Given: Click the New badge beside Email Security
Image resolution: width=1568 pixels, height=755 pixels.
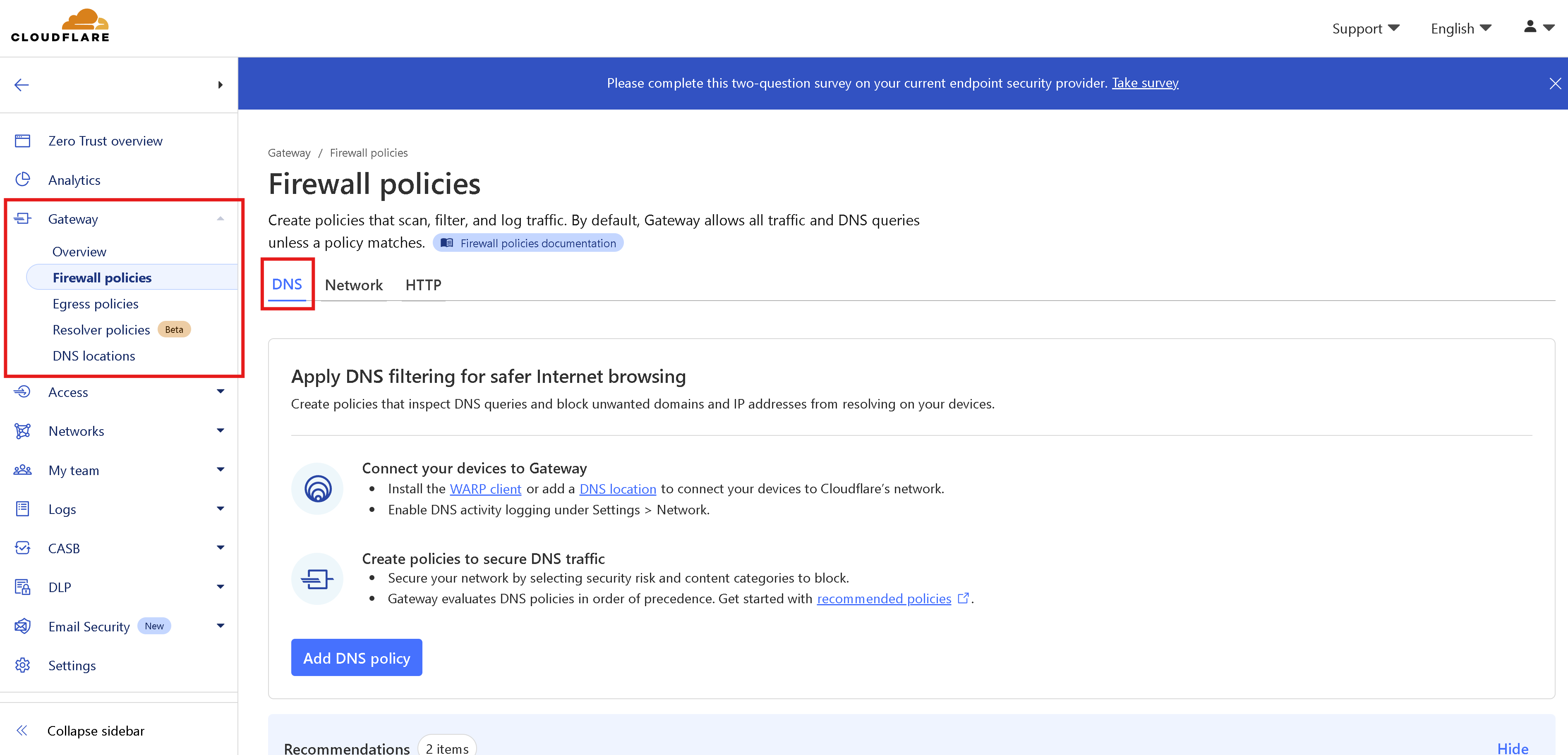Looking at the screenshot, I should click(154, 626).
